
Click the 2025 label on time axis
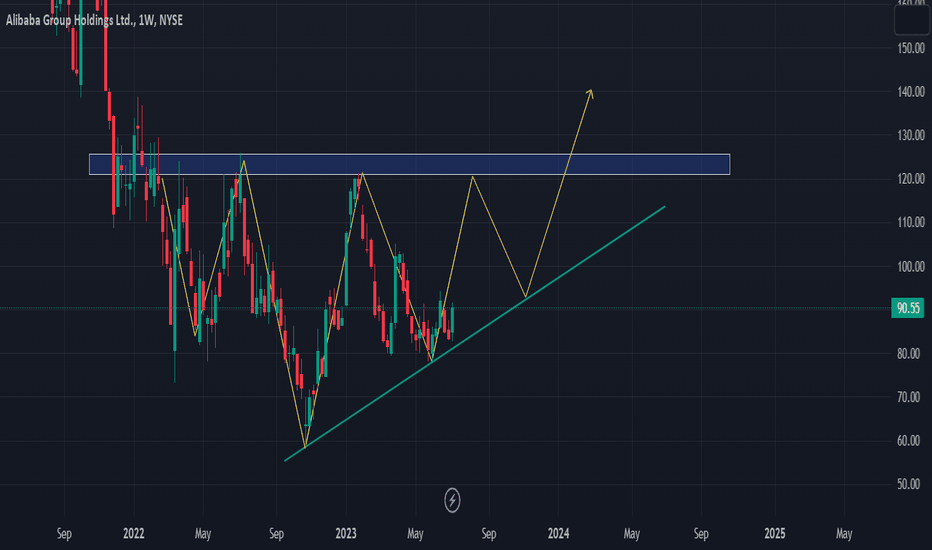pos(774,533)
